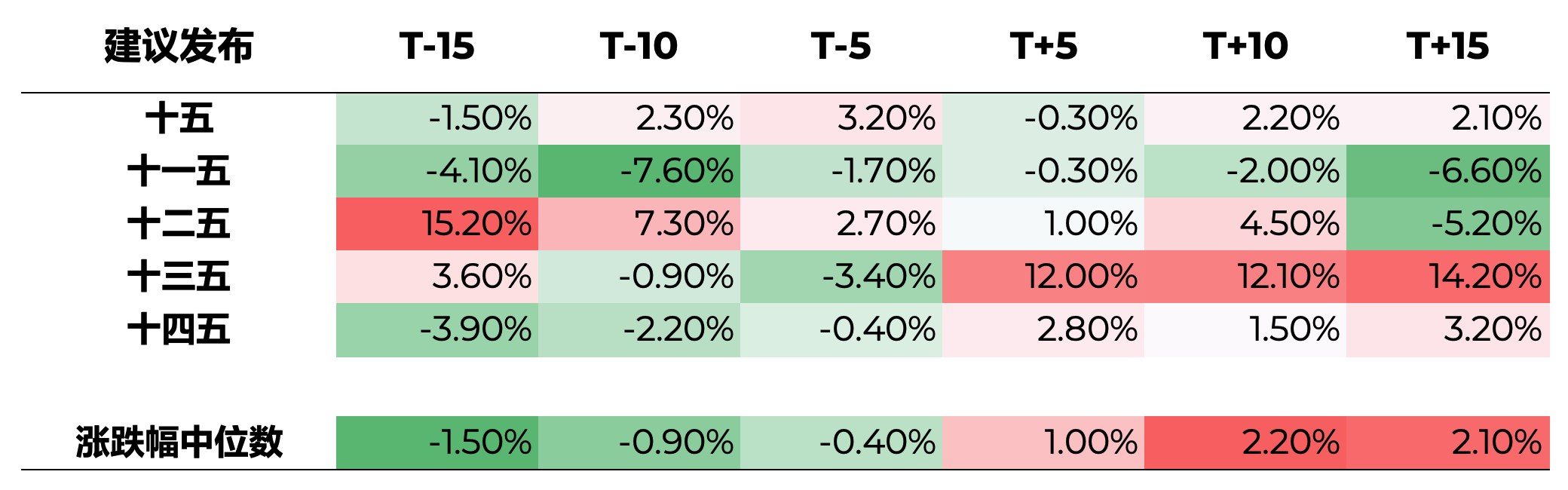Select the T+5 column header
The width and height of the screenshot is (1568, 490).
[1043, 47]
